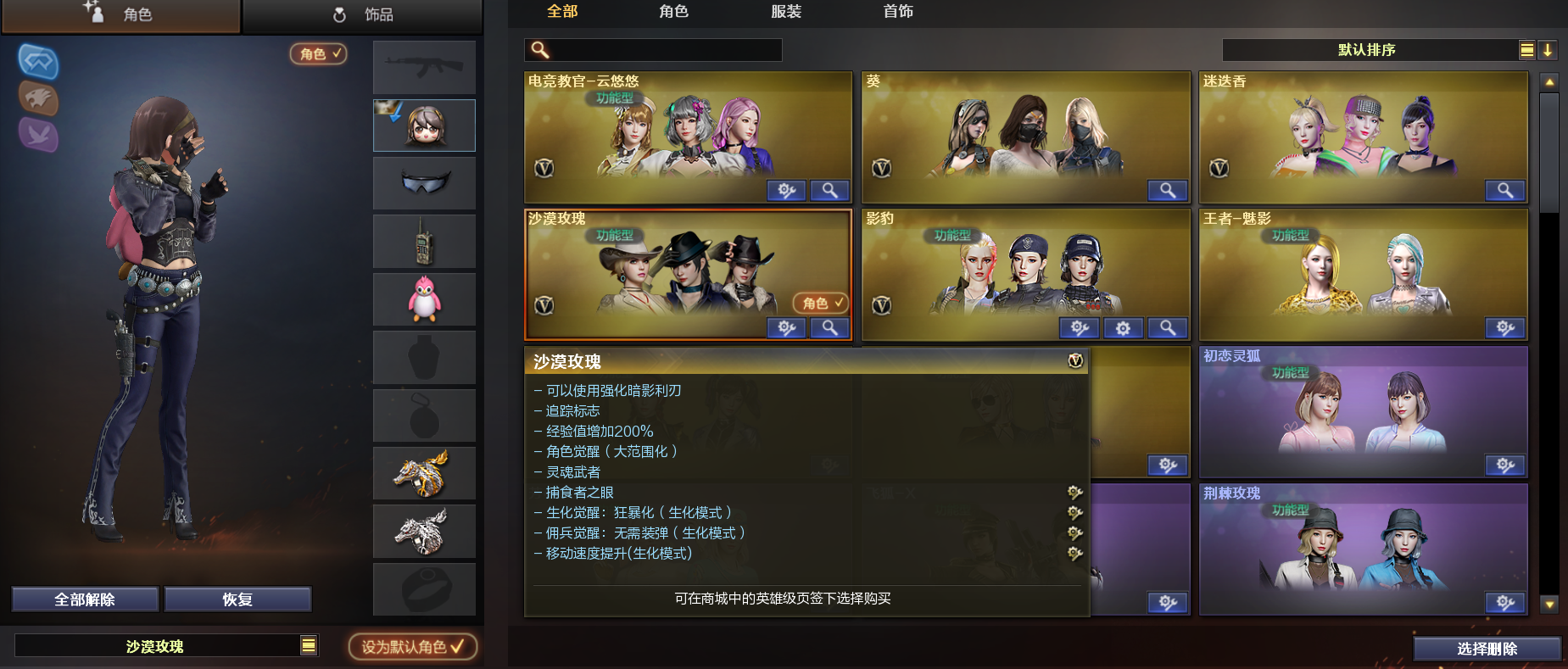Switch to the 首饰 tab
This screenshot has height=669, width=1568.
click(898, 12)
